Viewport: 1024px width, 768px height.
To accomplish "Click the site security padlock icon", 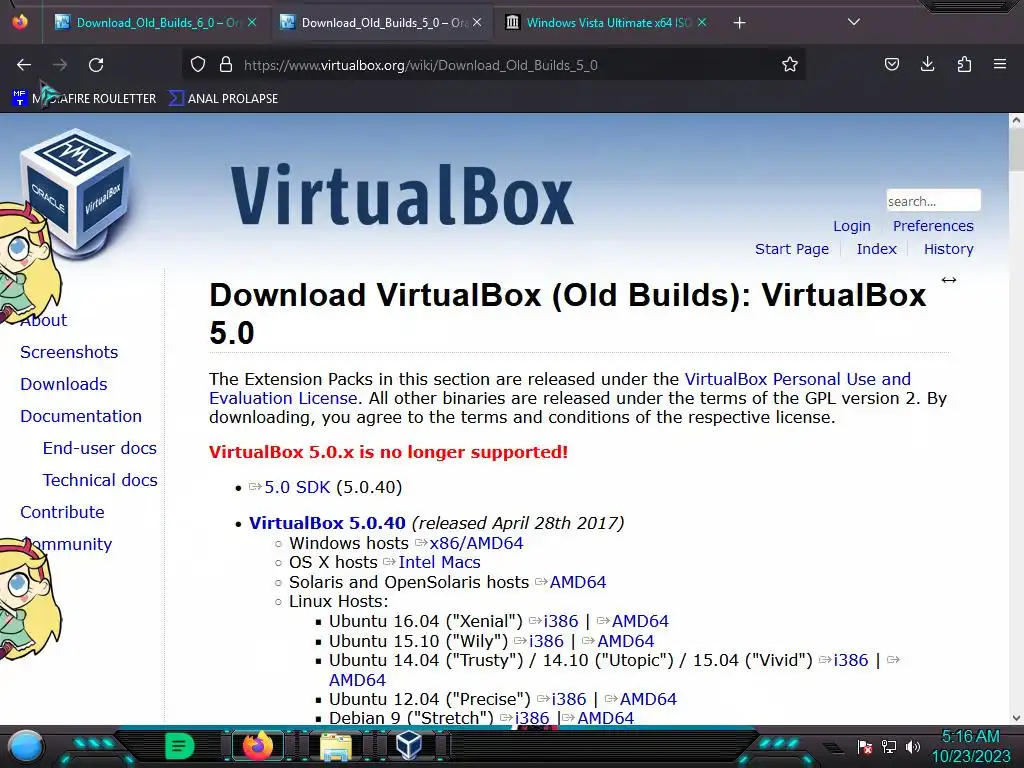I will point(226,64).
